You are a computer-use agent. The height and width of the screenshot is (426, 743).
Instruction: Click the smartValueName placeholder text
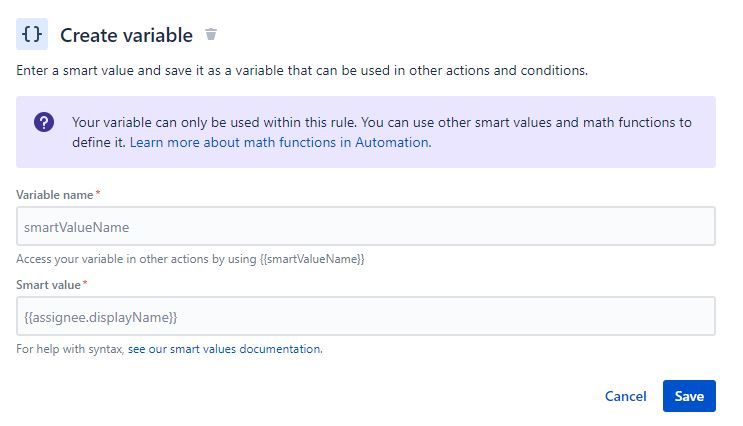(x=76, y=227)
